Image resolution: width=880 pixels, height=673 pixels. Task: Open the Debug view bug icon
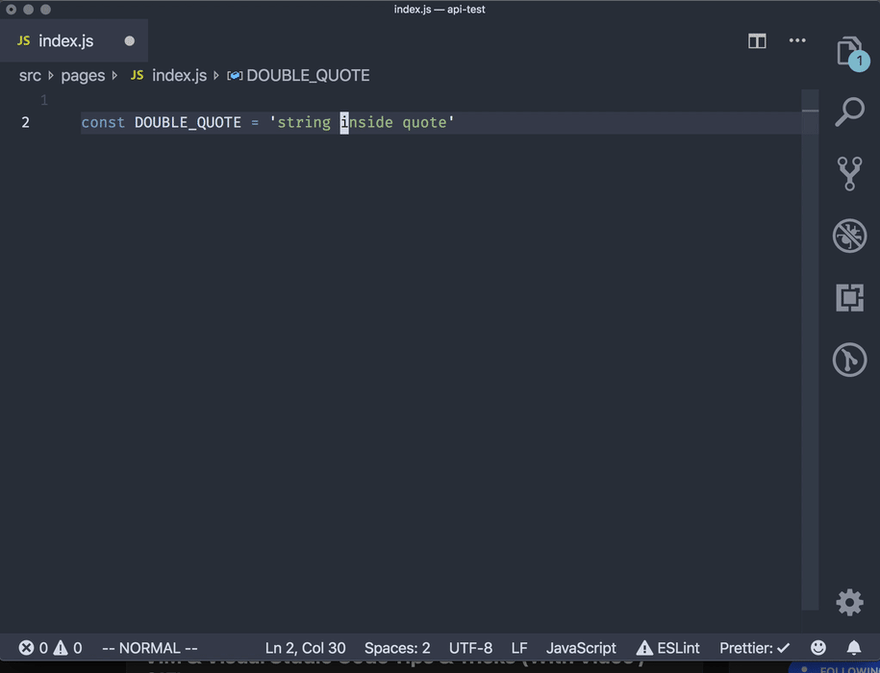[850, 236]
